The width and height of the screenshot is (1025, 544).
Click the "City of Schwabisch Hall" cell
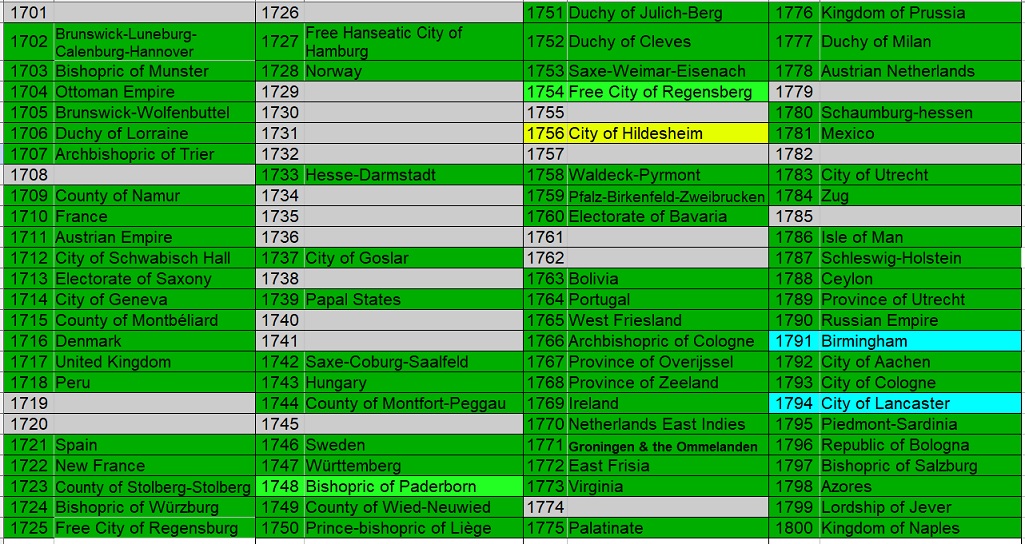pos(154,258)
